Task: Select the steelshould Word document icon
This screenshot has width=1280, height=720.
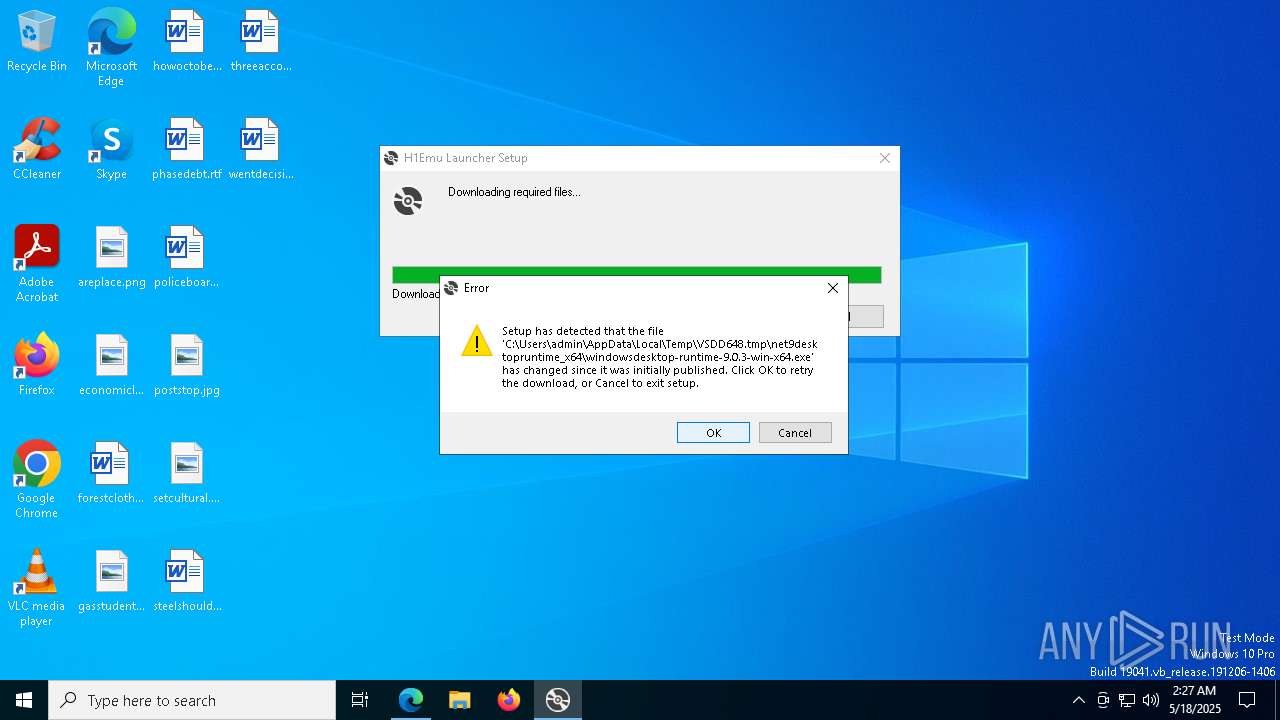Action: [x=186, y=582]
